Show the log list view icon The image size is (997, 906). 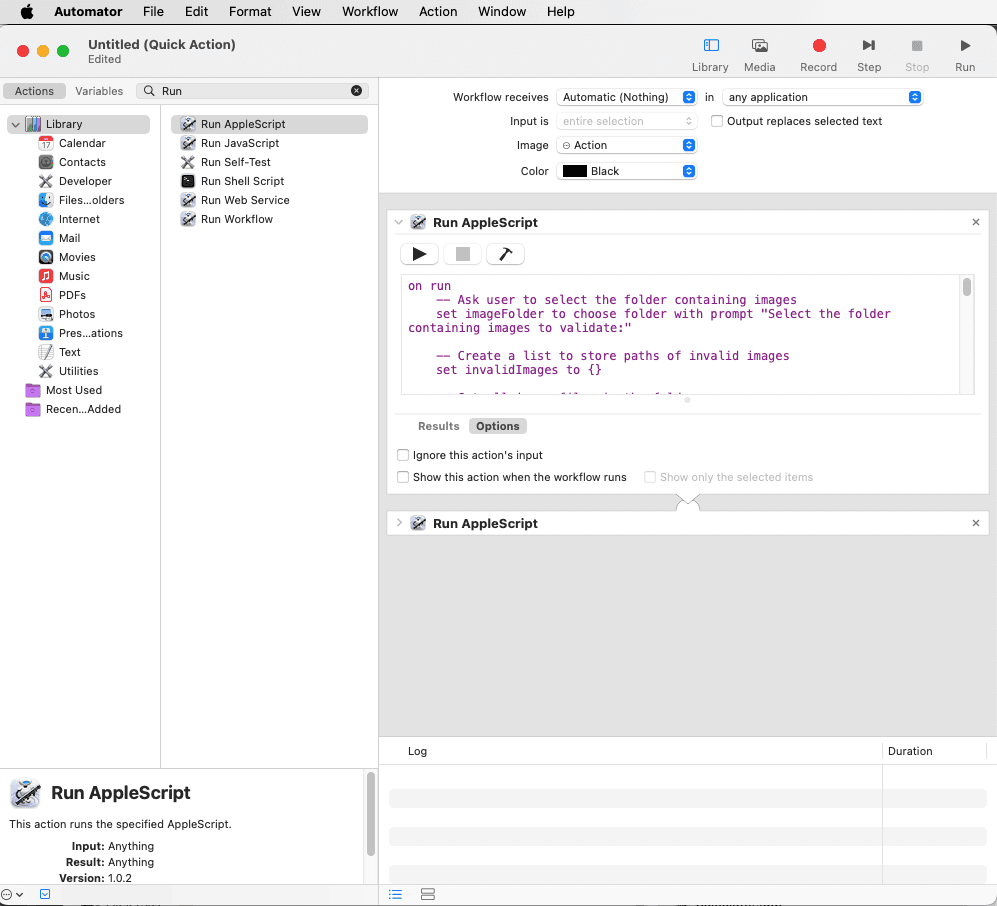click(x=395, y=895)
